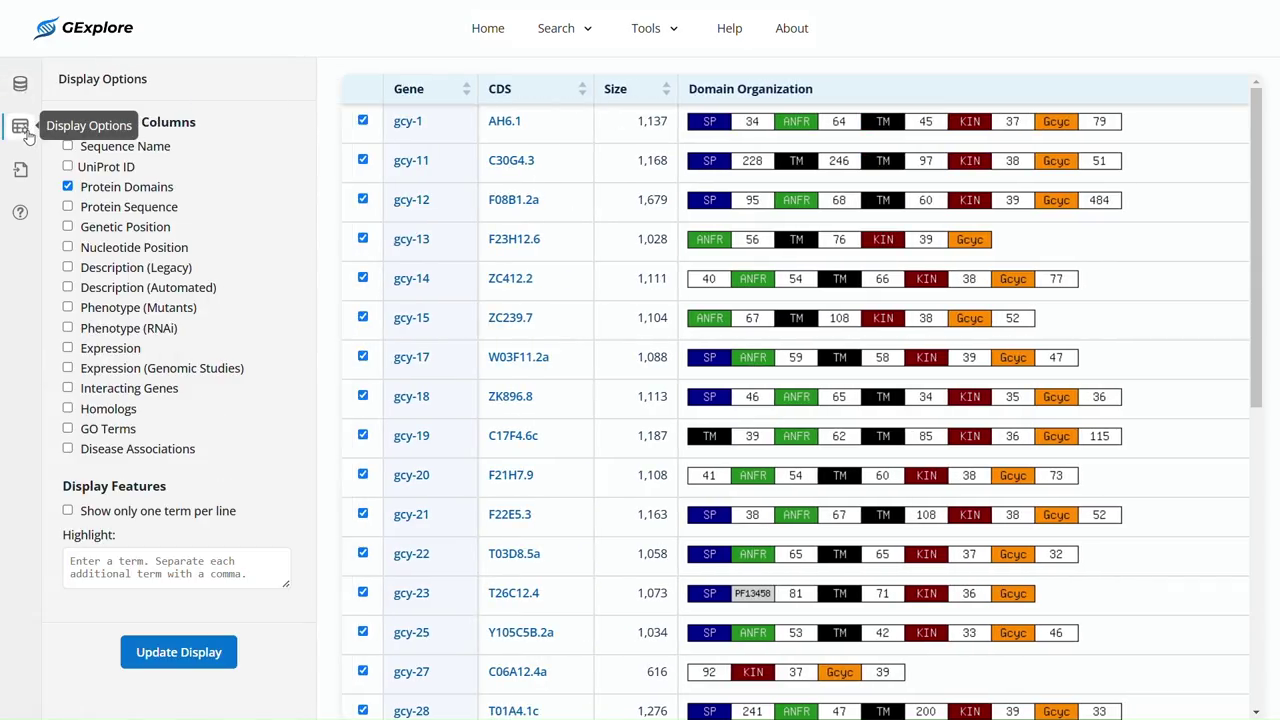The height and width of the screenshot is (720, 1280).
Task: Open the export file sidebar icon
Action: [20, 170]
